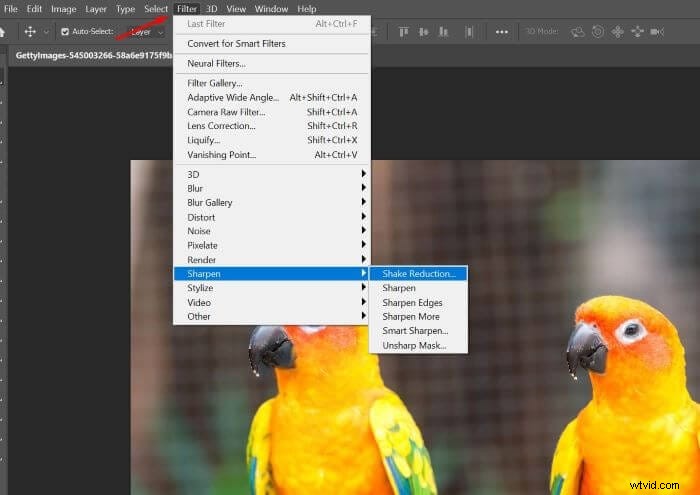The height and width of the screenshot is (495, 700).
Task: Choose Adaptive Wide Angle filter
Action: 271,97
